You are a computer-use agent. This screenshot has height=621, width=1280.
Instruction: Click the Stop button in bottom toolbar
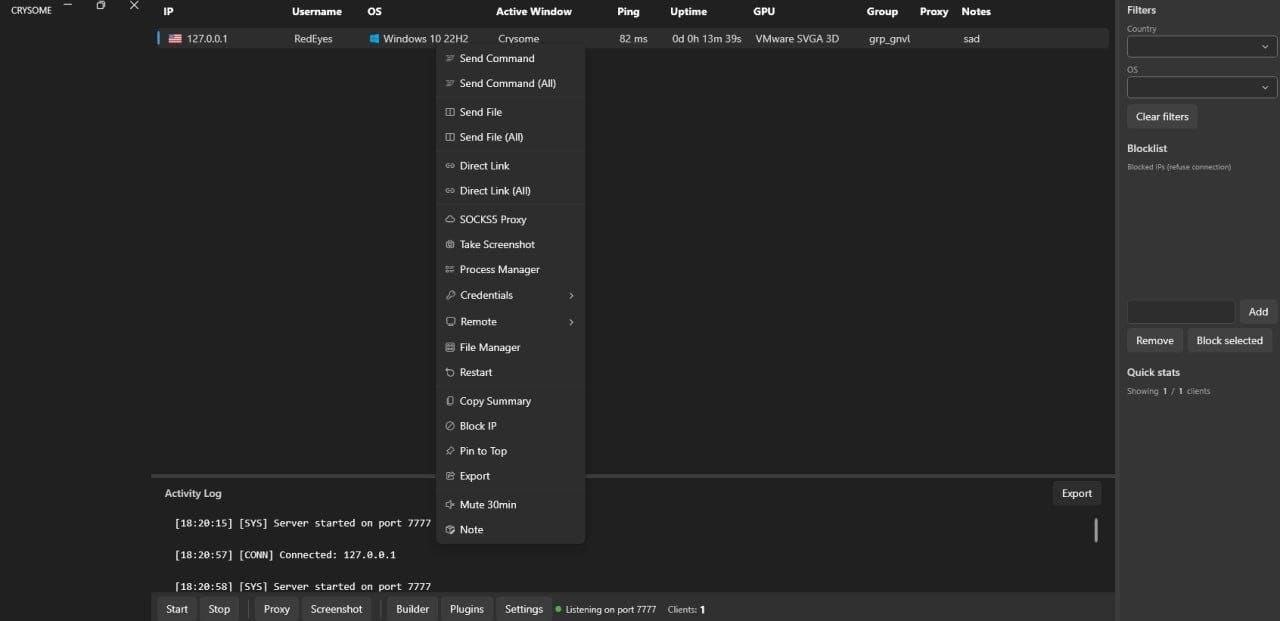pyautogui.click(x=219, y=609)
